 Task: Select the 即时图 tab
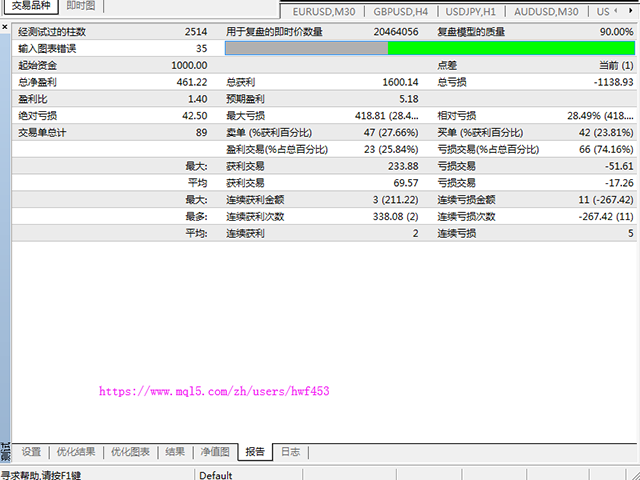(82, 5)
